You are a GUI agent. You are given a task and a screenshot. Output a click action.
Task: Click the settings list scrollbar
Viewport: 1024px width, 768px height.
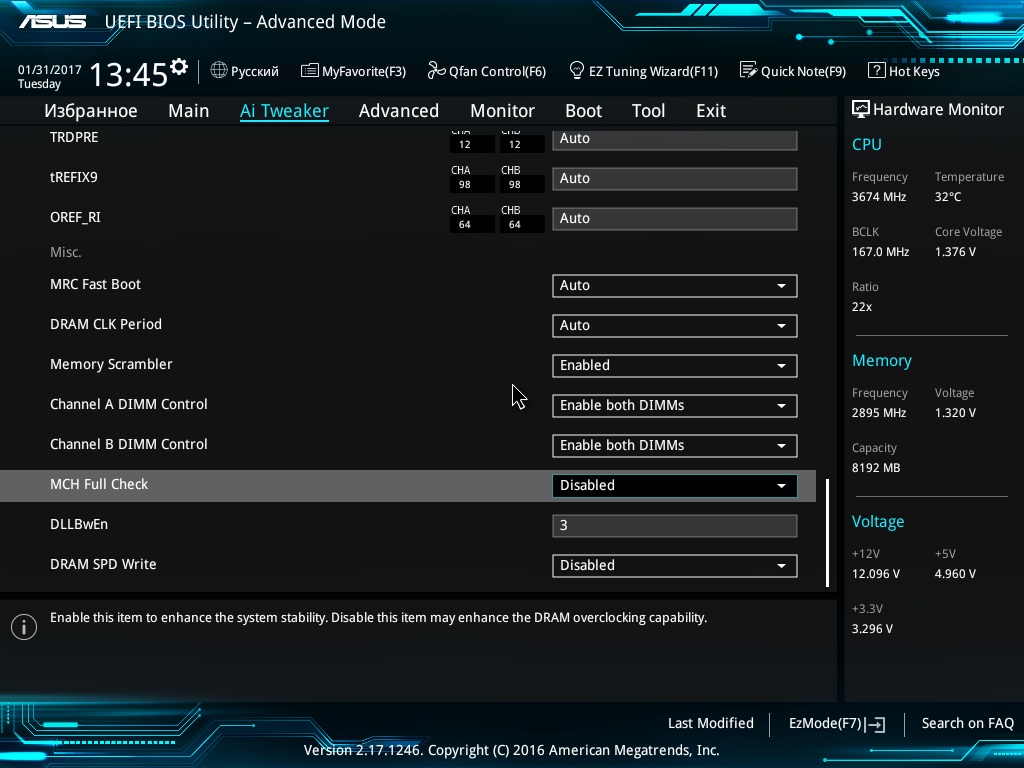827,533
